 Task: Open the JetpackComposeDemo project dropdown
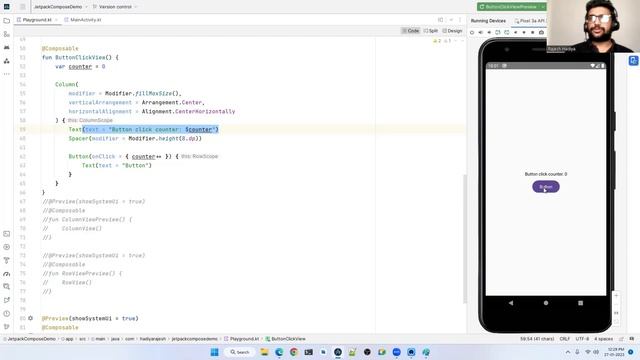pyautogui.click(x=60, y=7)
